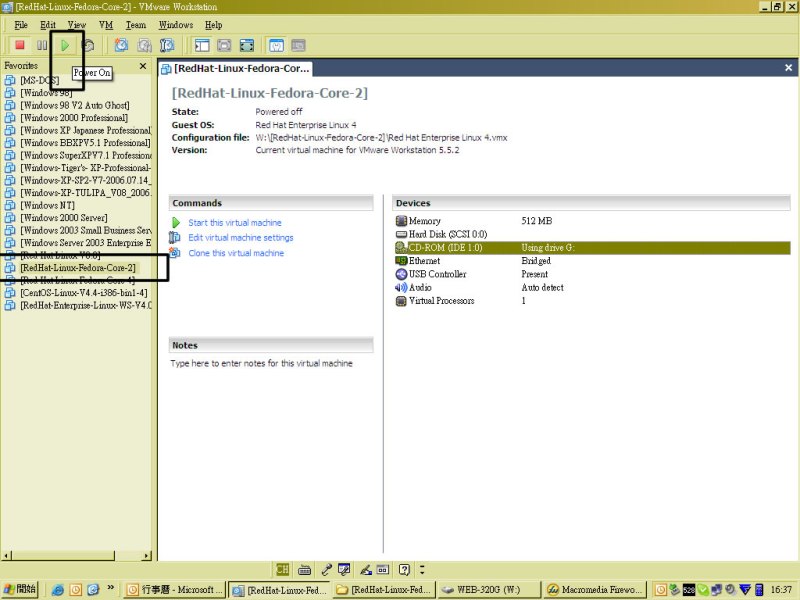This screenshot has width=800, height=600.
Task: Toggle the Console view toolbar button
Action: click(x=298, y=45)
